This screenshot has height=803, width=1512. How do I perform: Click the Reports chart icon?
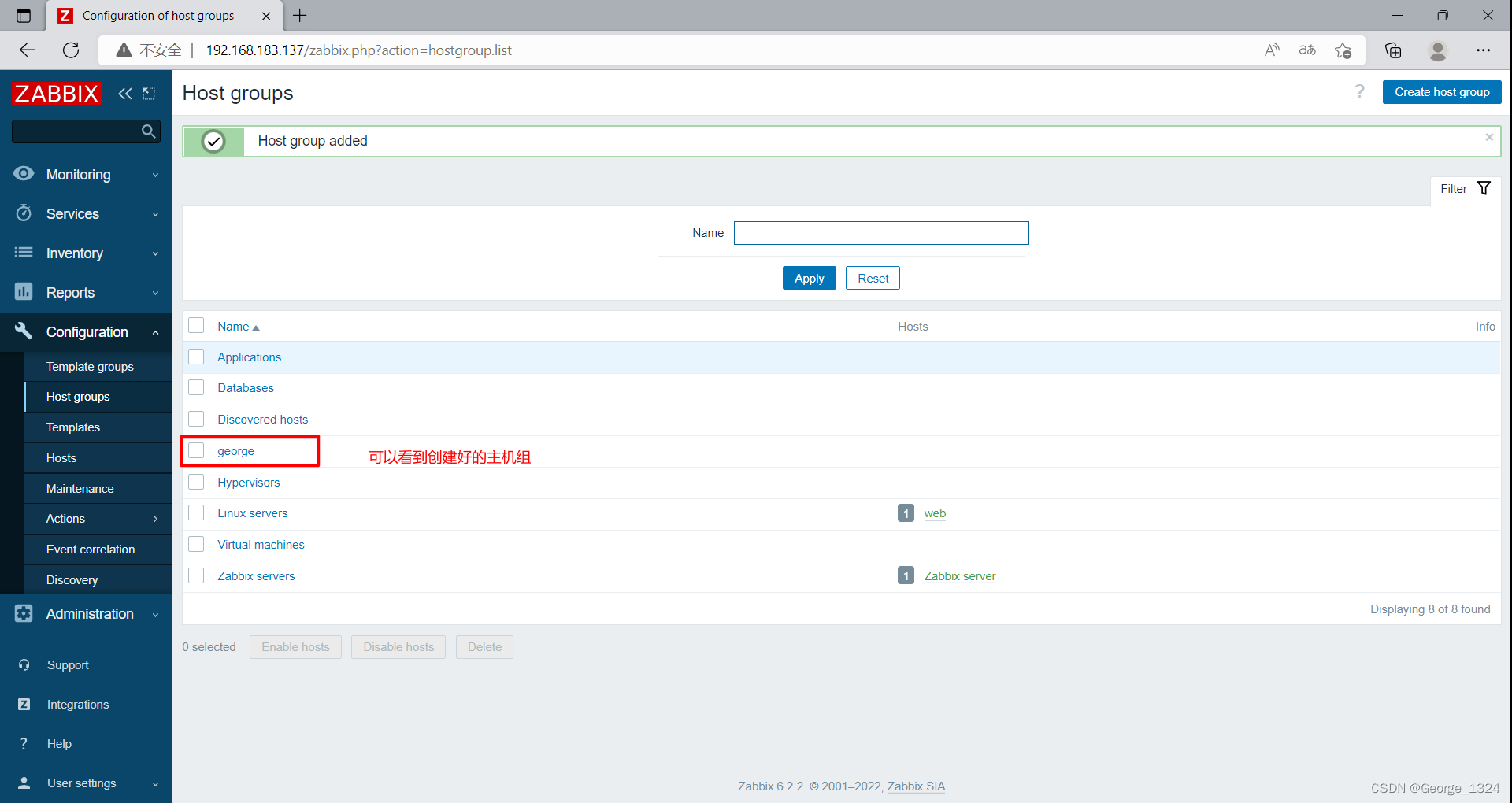point(24,292)
